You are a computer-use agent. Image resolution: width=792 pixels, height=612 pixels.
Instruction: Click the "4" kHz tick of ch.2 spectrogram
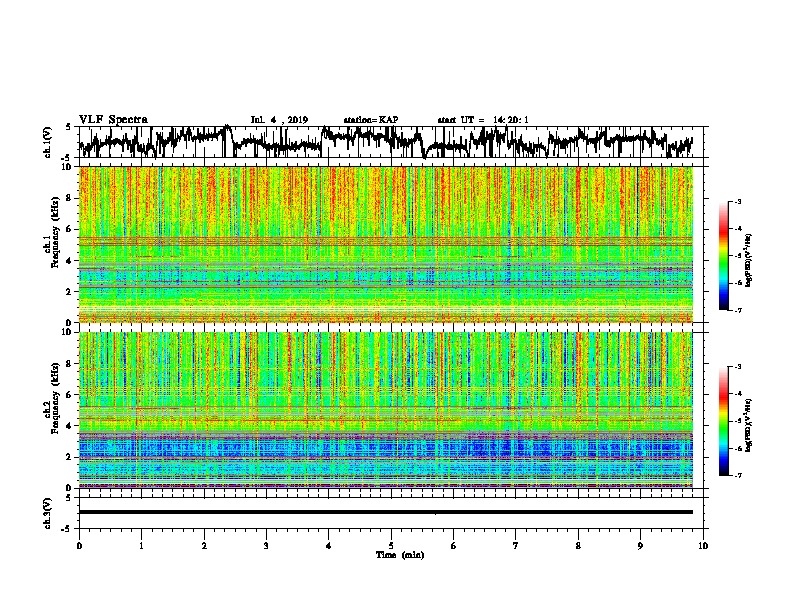tap(69, 426)
